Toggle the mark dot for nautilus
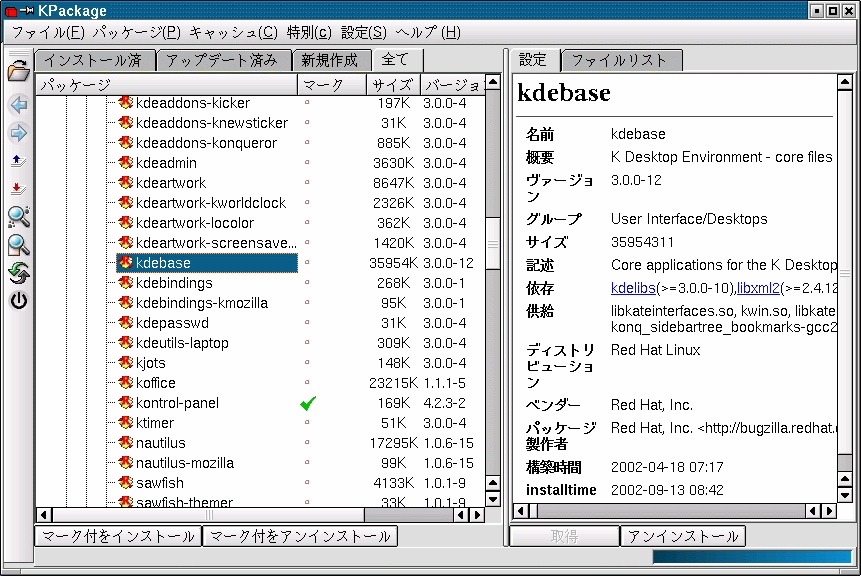 [x=307, y=442]
